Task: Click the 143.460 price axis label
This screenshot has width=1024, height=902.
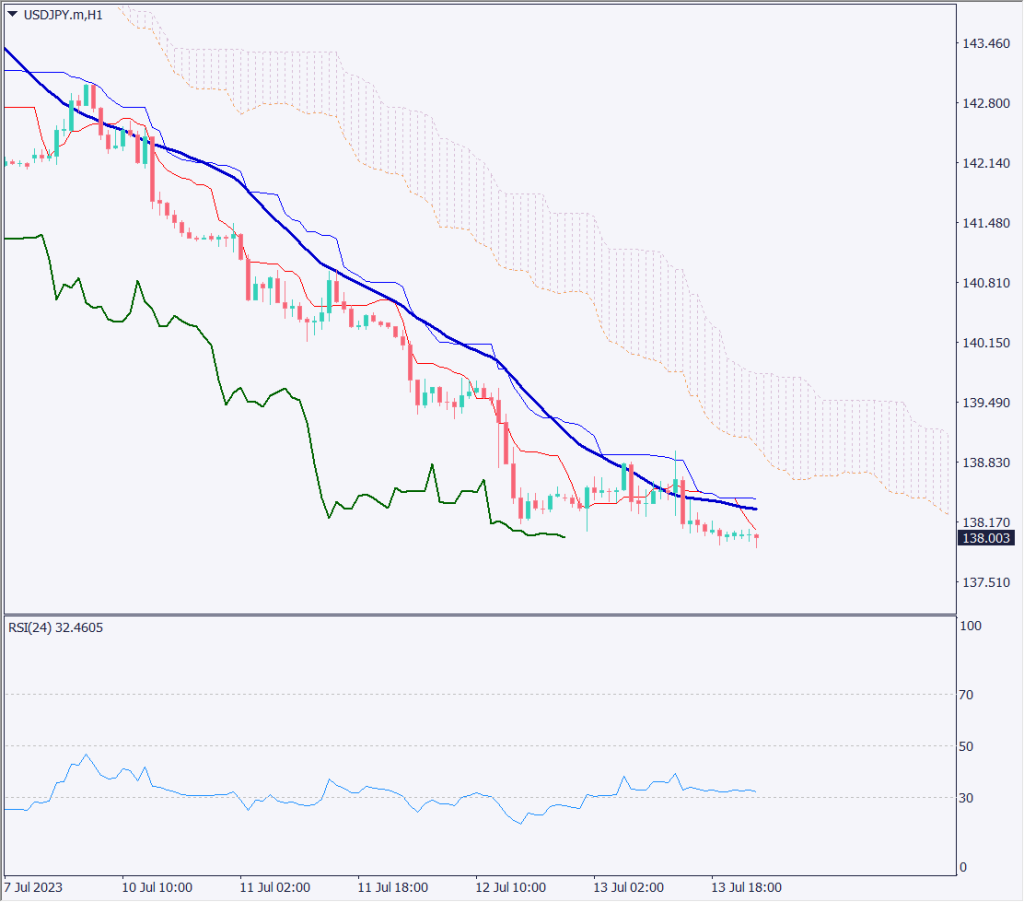Action: pyautogui.click(x=984, y=44)
